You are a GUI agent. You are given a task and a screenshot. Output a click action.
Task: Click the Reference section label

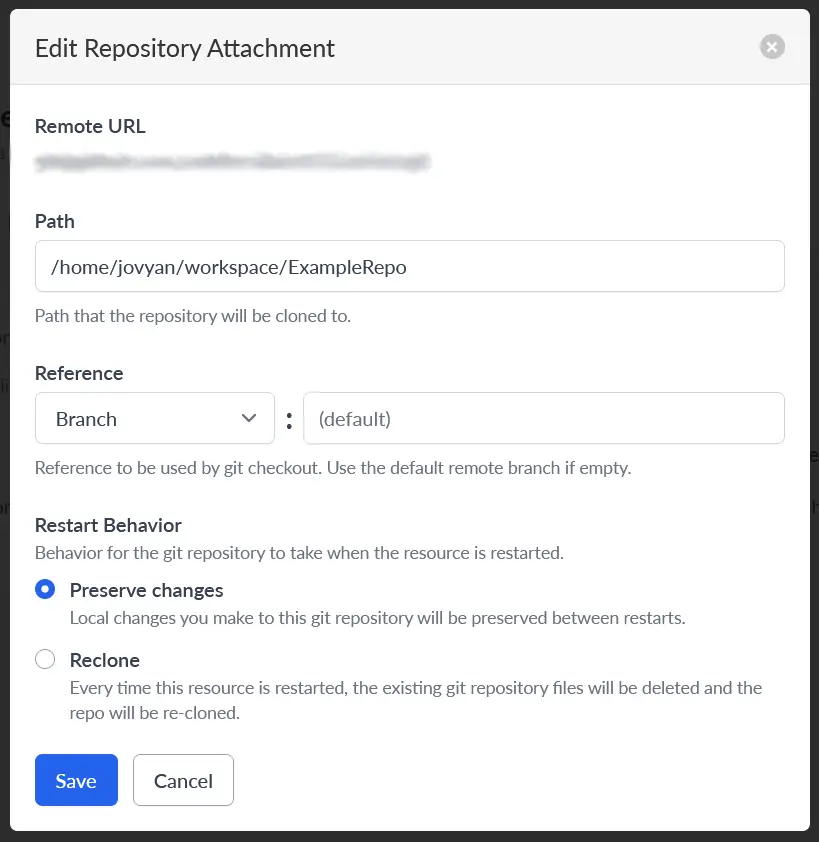tap(79, 373)
